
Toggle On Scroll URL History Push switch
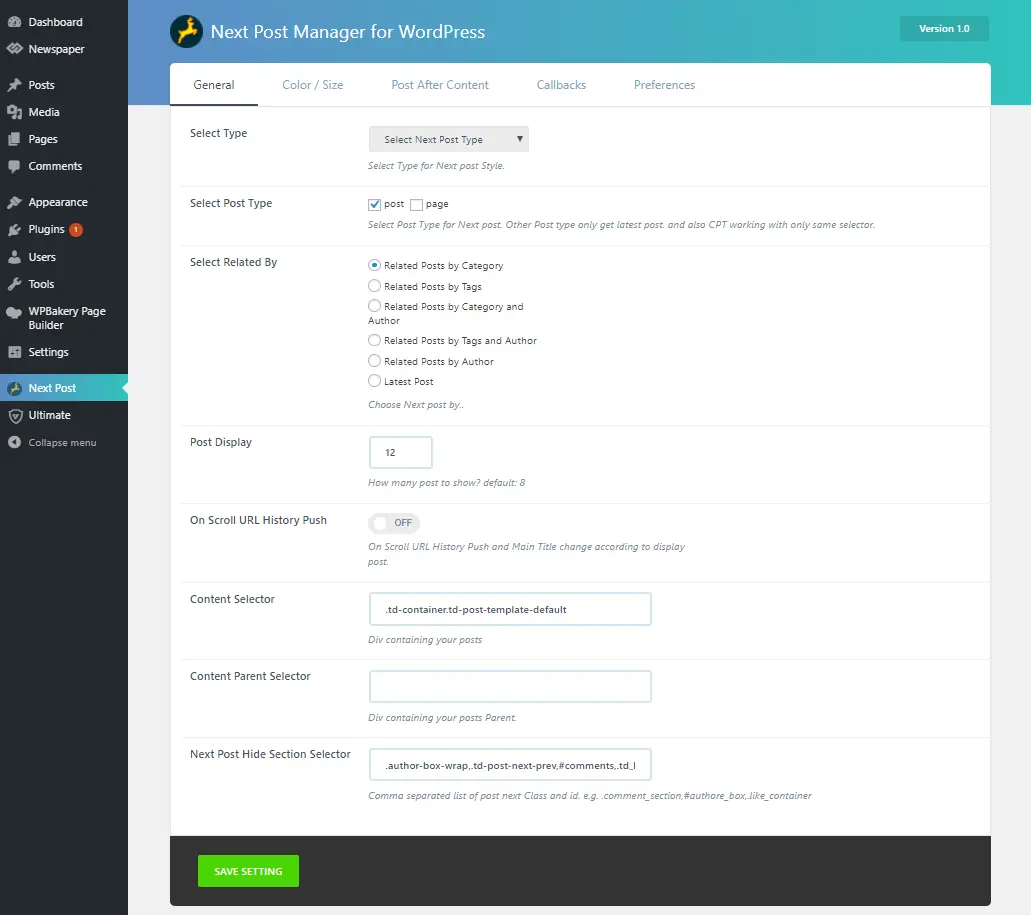pyautogui.click(x=393, y=523)
